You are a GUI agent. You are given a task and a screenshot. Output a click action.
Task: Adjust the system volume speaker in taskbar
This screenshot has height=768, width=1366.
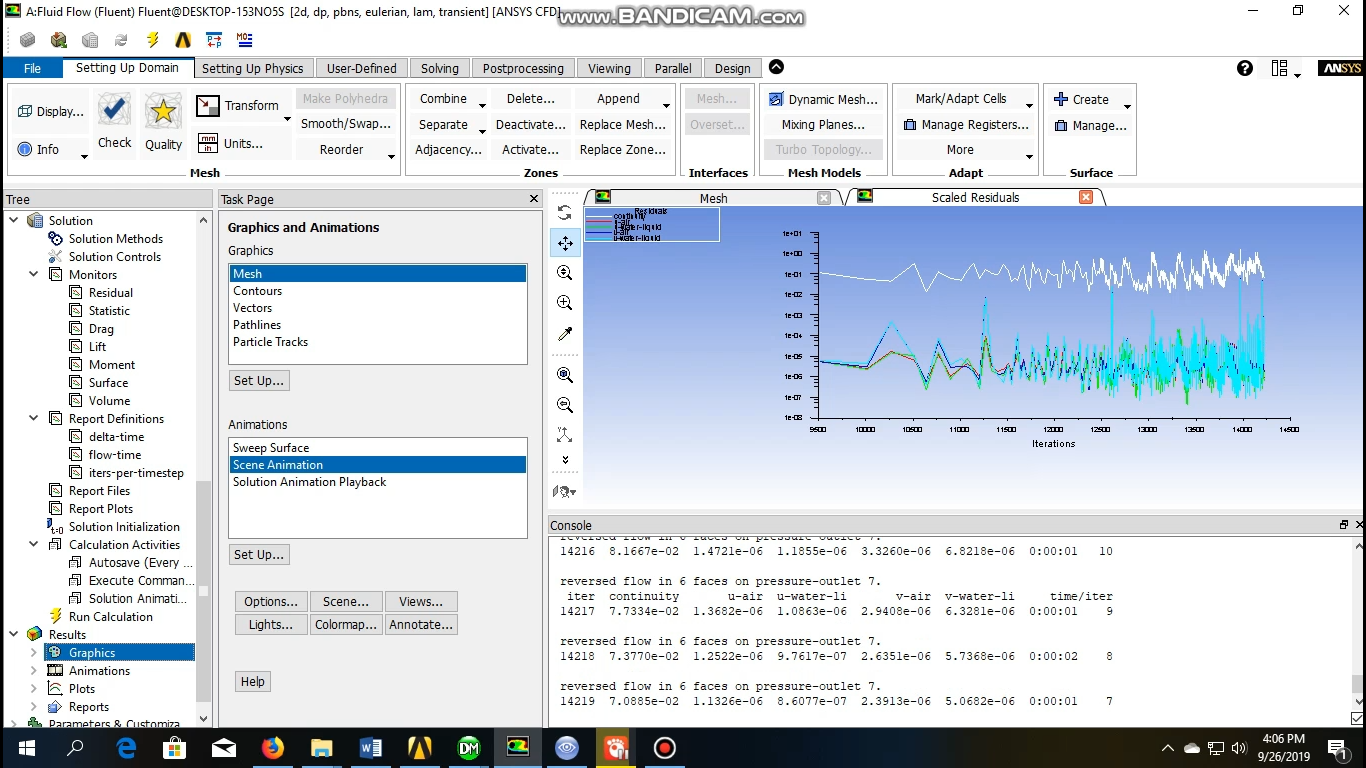point(1240,748)
